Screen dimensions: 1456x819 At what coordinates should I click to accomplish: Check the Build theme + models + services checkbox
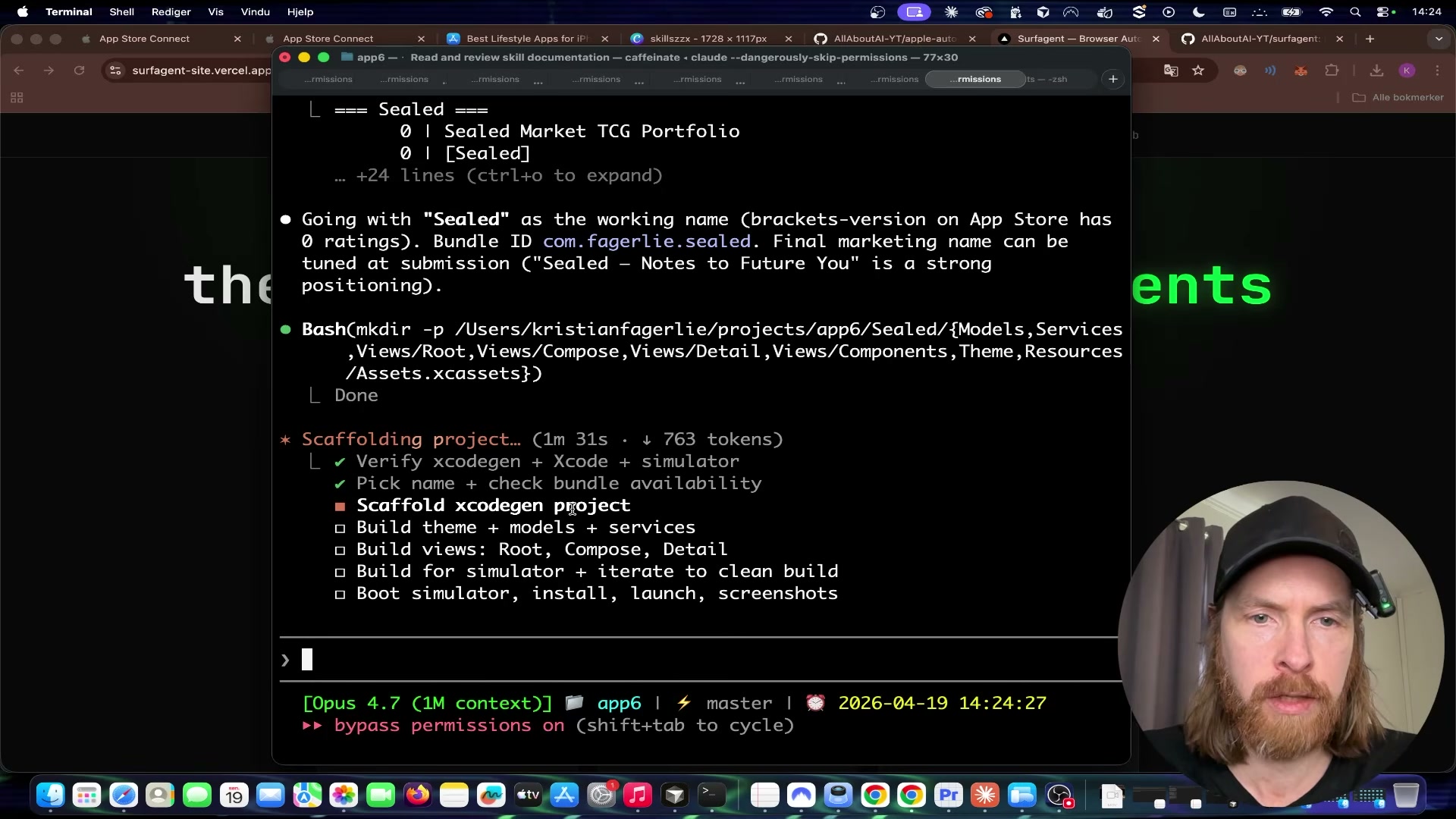(340, 529)
